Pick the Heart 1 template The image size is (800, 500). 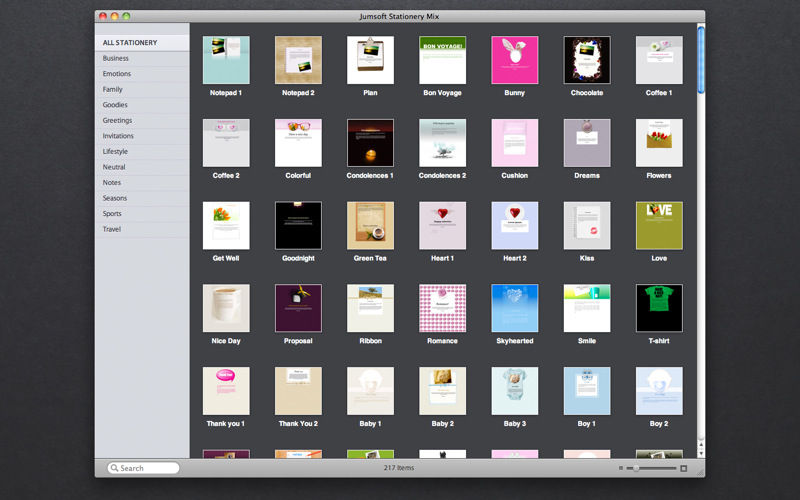click(442, 226)
